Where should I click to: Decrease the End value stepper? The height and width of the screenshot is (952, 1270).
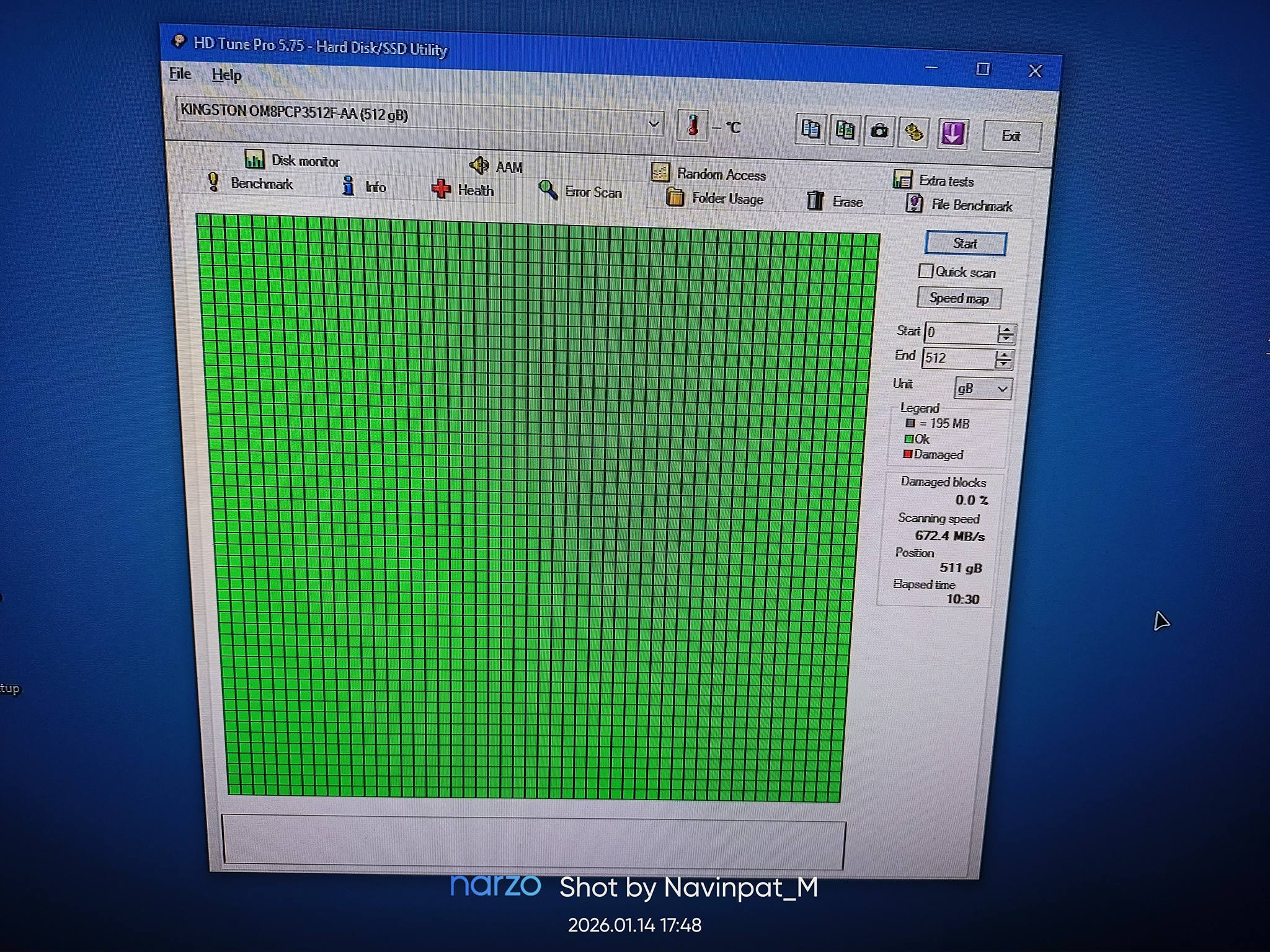point(1003,364)
